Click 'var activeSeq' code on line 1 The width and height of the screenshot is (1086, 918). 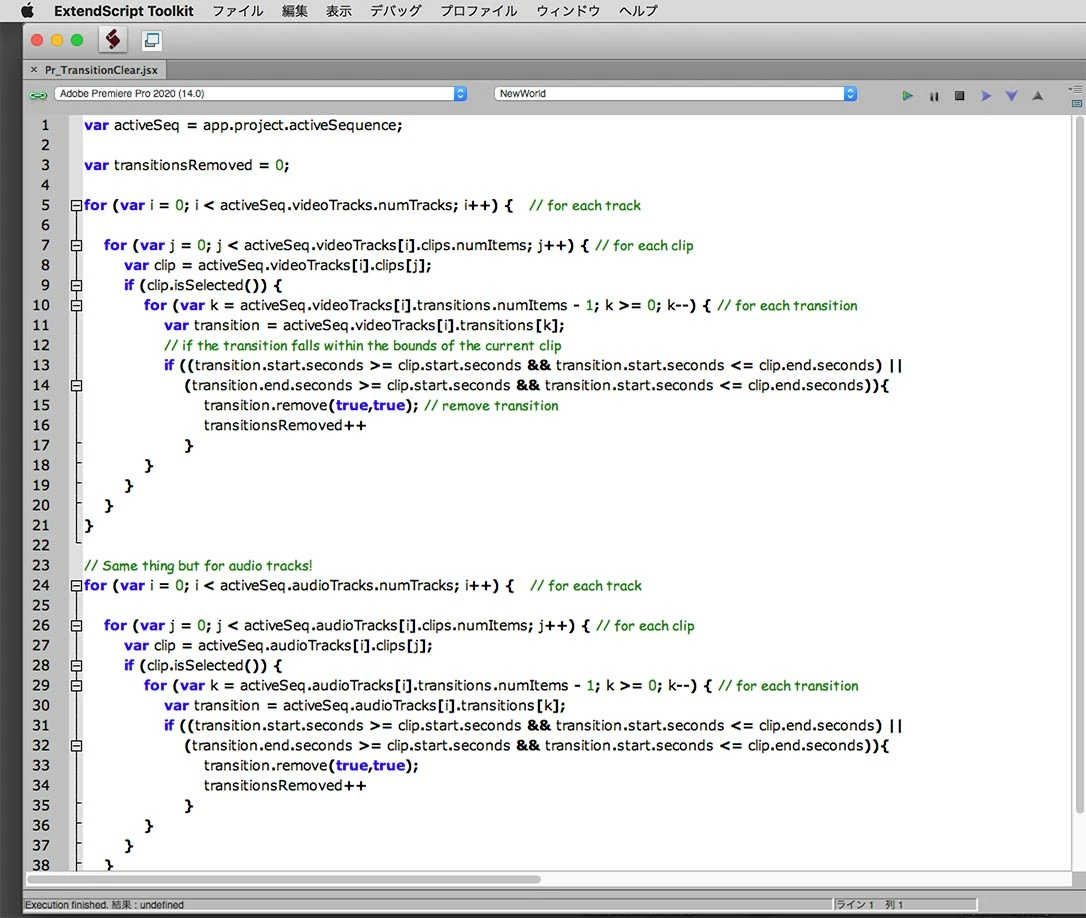click(x=132, y=125)
